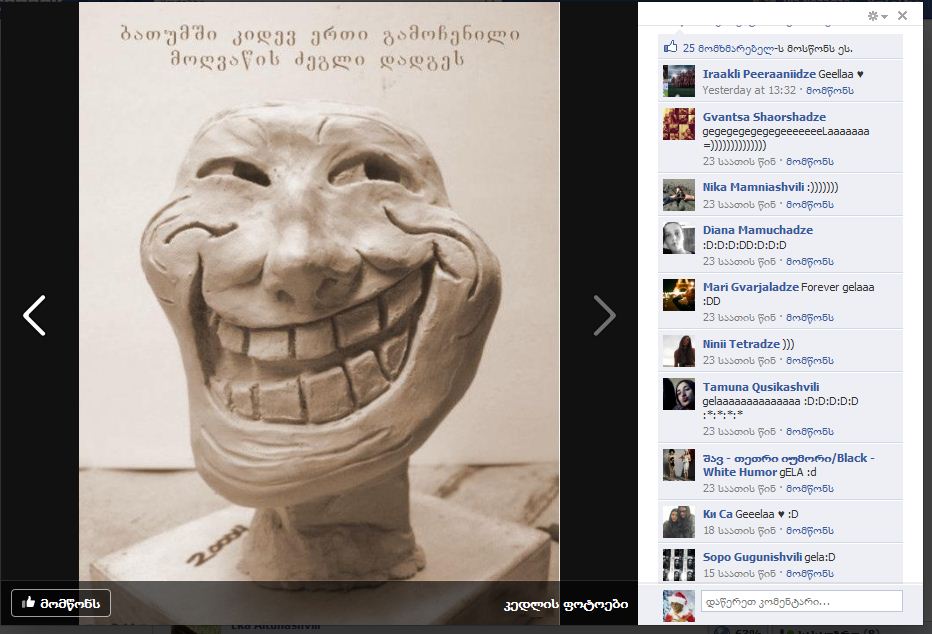Image resolution: width=932 pixels, height=634 pixels.
Task: Go to the next photo arrow
Action: coord(604,316)
